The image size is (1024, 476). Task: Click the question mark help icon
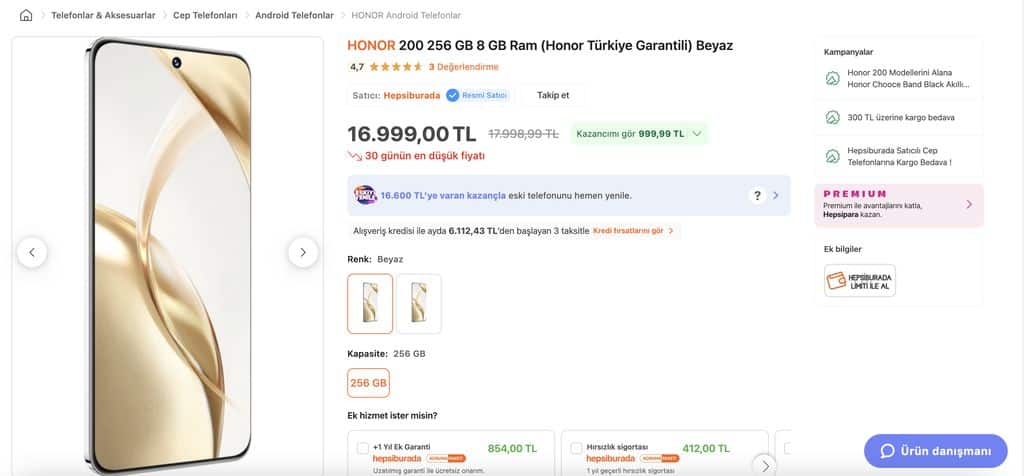coord(758,196)
